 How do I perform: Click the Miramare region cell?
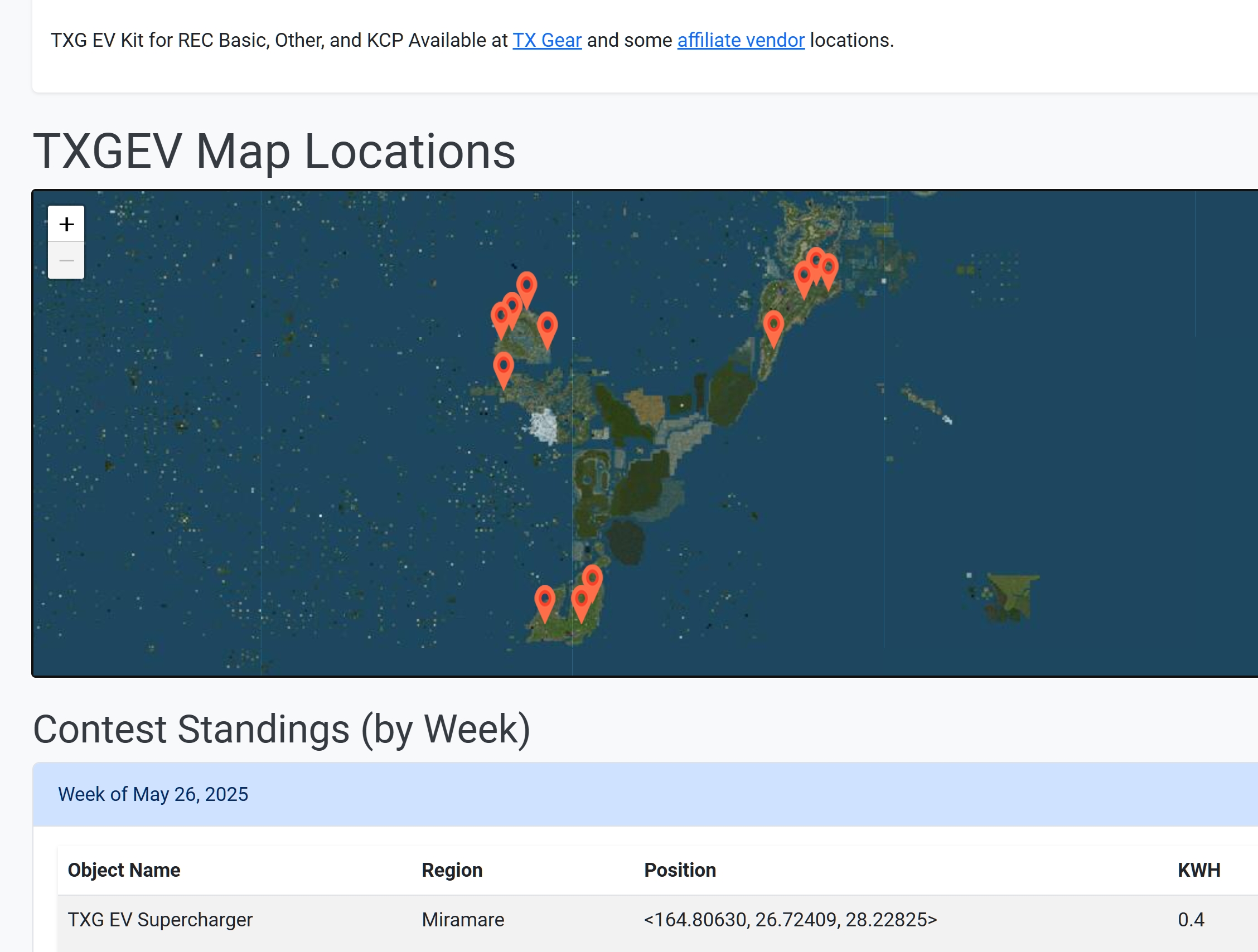[x=462, y=919]
